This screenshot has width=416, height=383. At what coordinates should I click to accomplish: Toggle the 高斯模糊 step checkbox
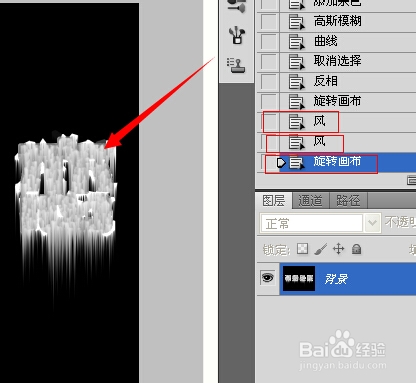268,22
